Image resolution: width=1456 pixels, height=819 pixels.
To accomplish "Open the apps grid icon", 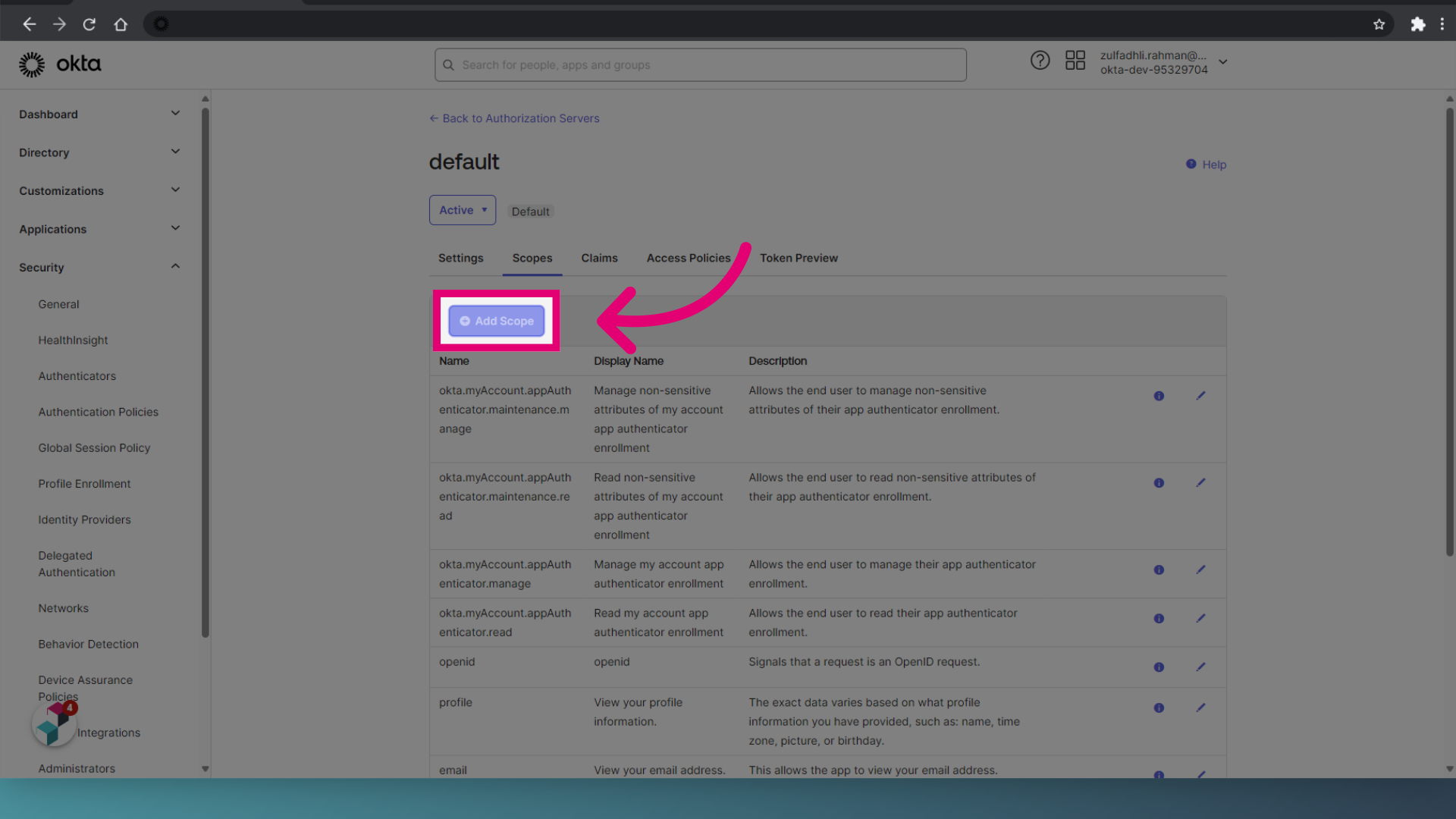I will point(1075,61).
